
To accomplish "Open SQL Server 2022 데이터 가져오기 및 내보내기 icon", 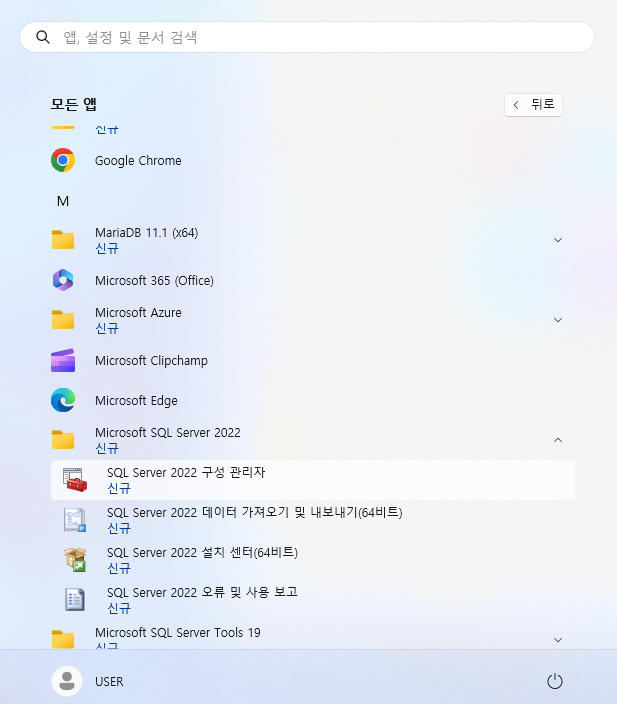I will [75, 520].
